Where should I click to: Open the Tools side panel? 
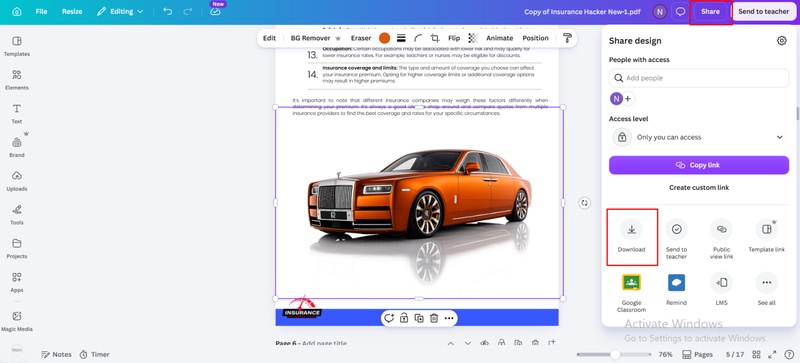[17, 214]
